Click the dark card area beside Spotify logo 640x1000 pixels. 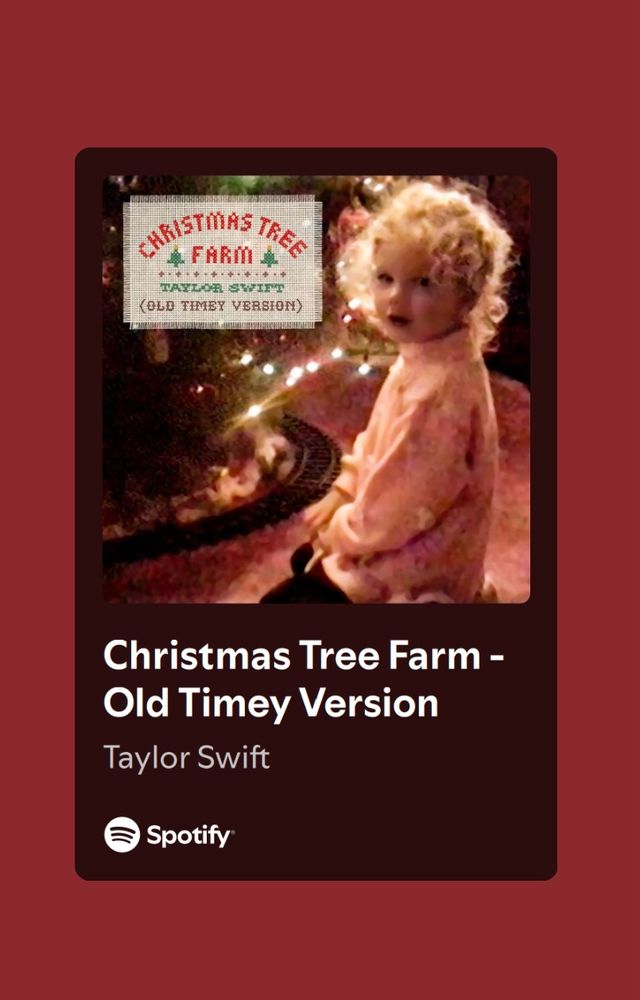tap(395, 834)
